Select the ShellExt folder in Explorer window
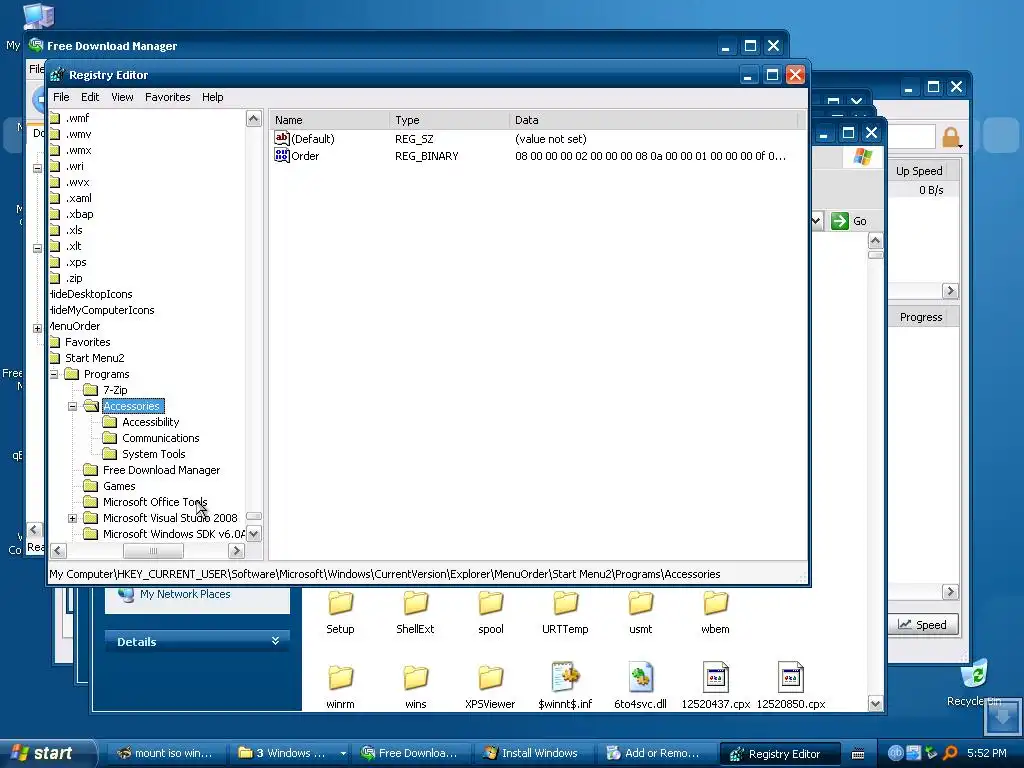The height and width of the screenshot is (768, 1024). click(415, 611)
